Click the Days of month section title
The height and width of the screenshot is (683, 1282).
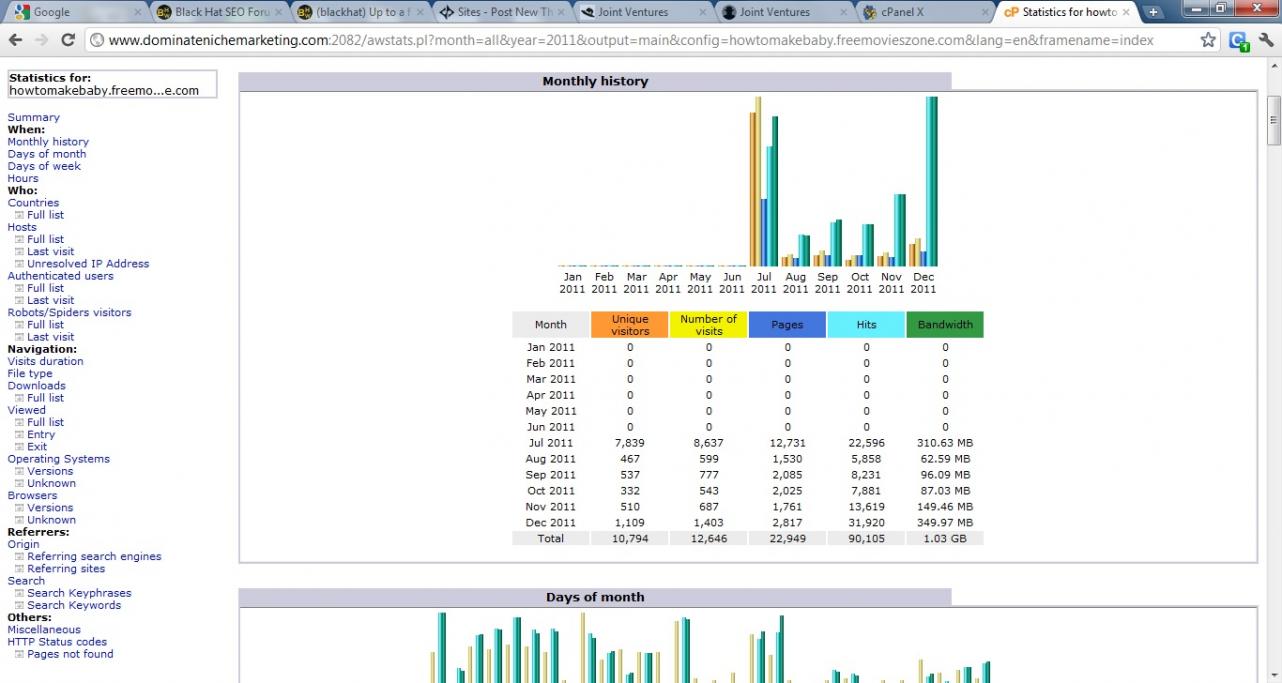(x=595, y=598)
